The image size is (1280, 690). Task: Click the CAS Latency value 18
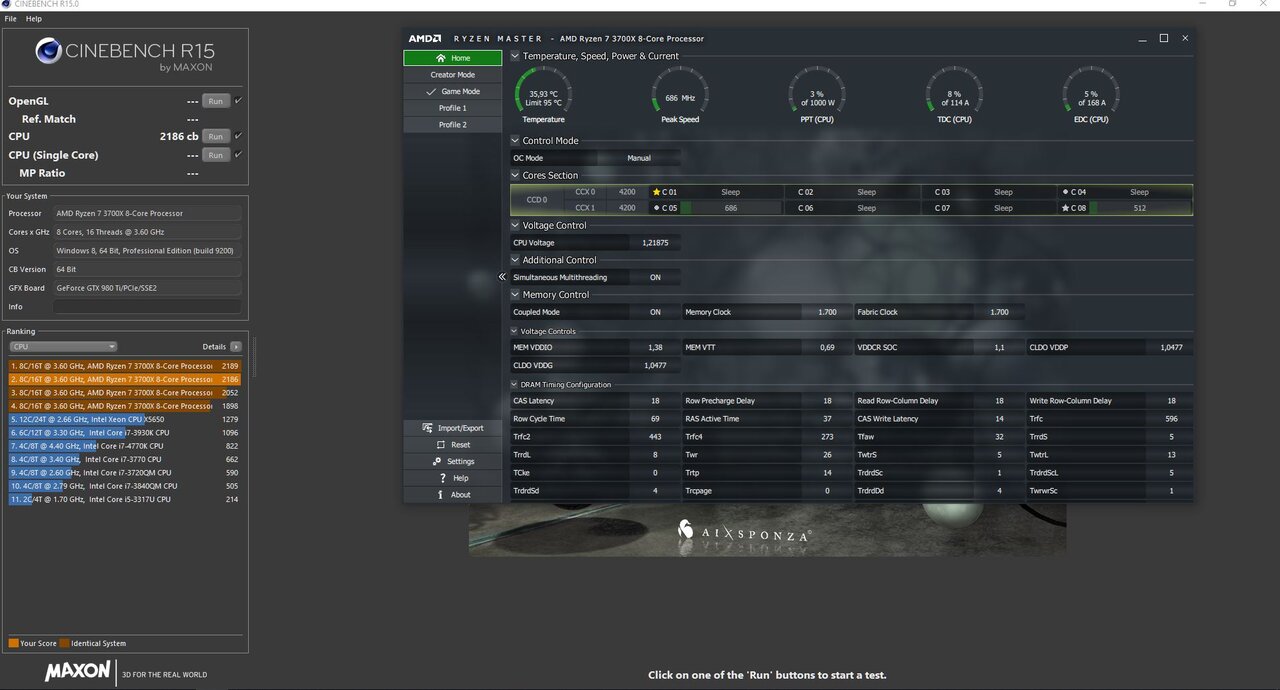coord(655,401)
